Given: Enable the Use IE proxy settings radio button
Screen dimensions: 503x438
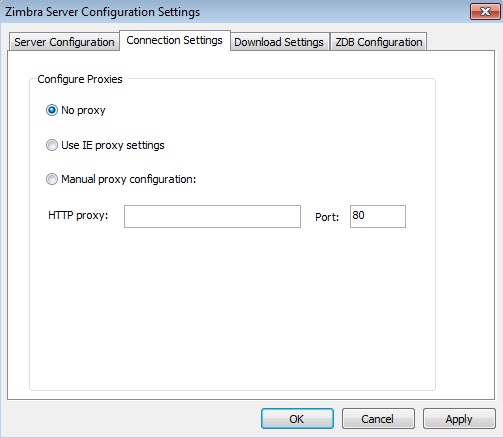Looking at the screenshot, I should (52, 145).
